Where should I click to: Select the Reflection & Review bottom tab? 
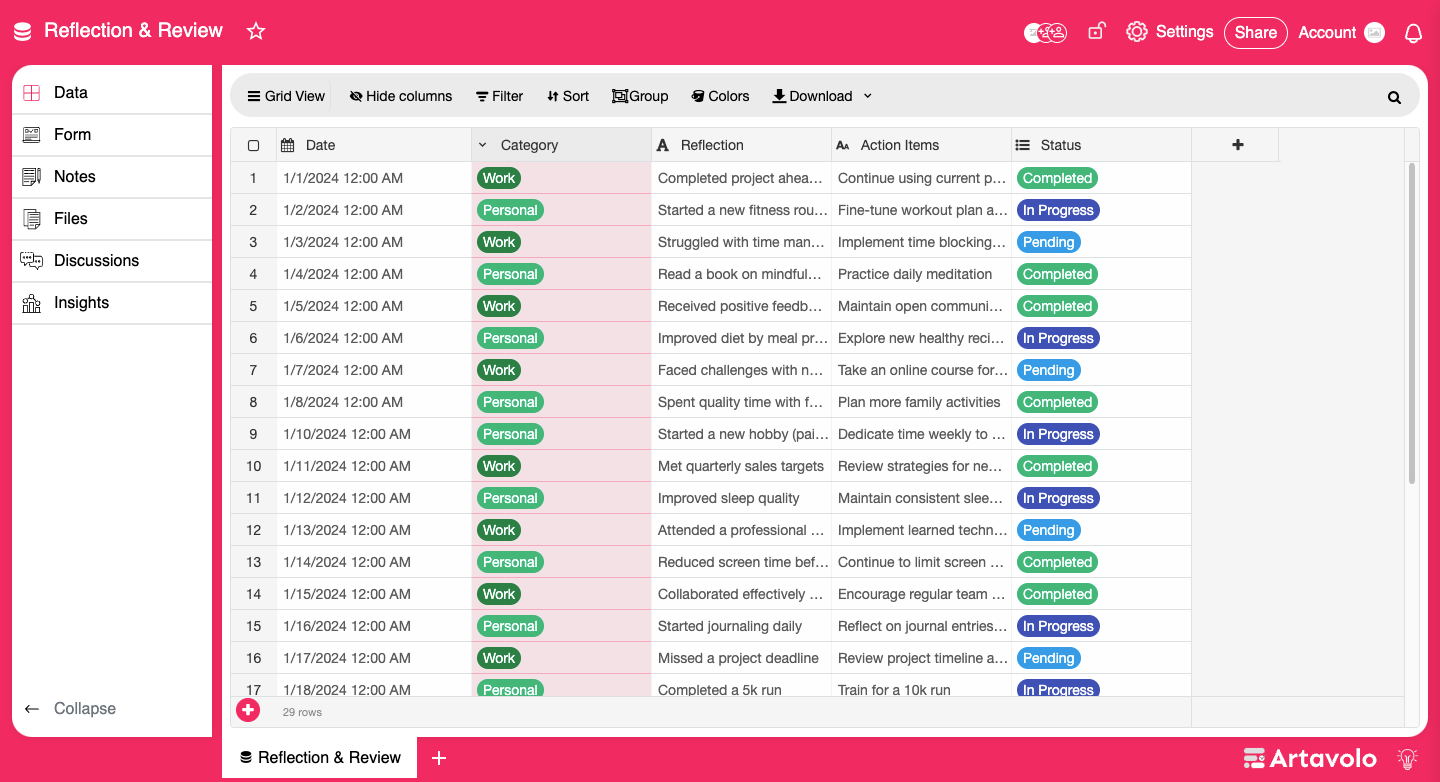click(320, 758)
